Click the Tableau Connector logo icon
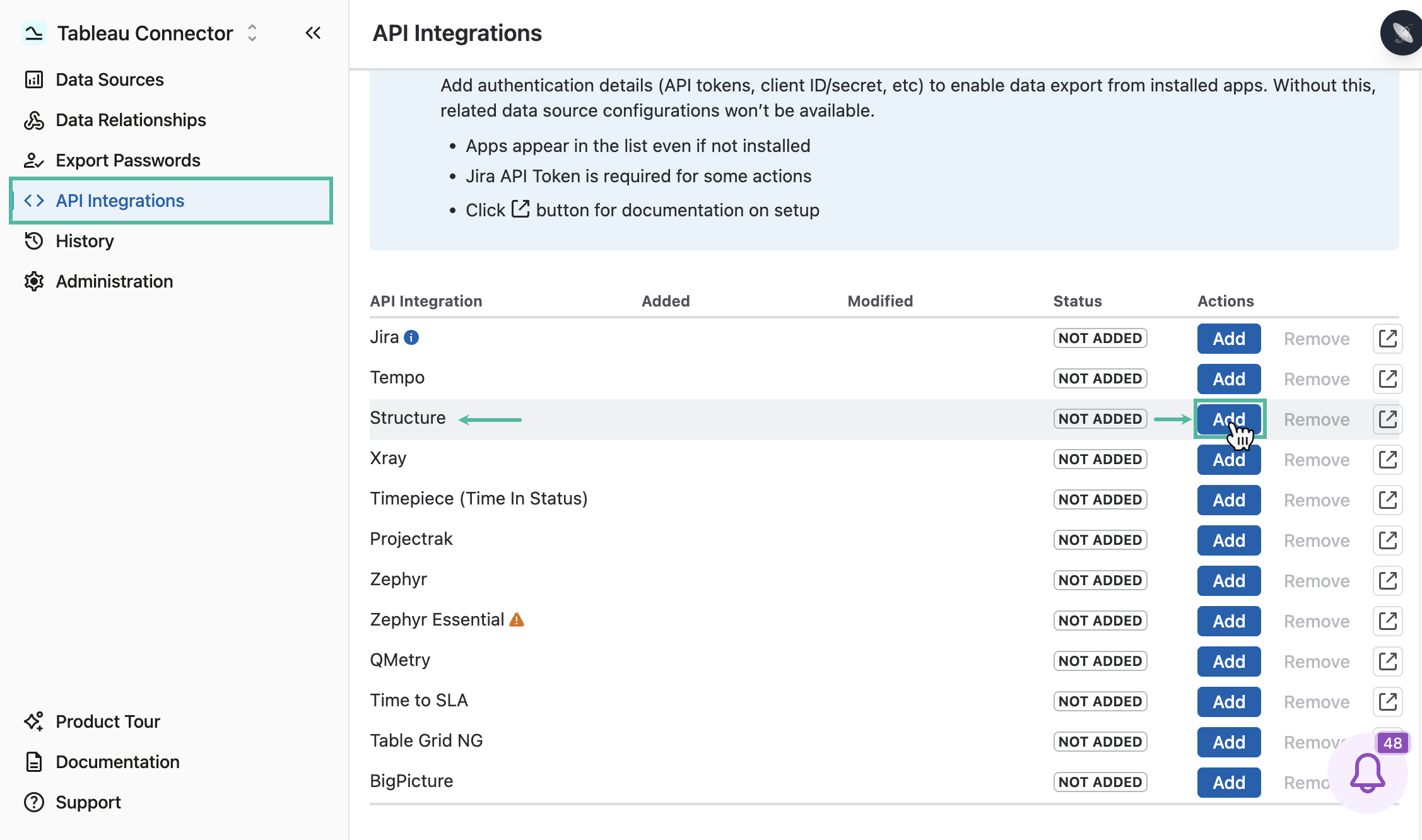 [34, 33]
